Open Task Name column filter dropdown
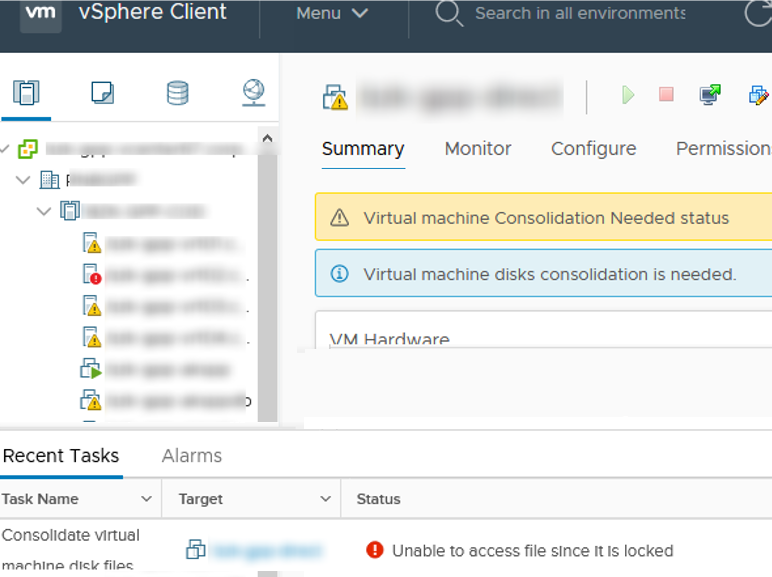Image resolution: width=772 pixels, height=577 pixels. [146, 499]
